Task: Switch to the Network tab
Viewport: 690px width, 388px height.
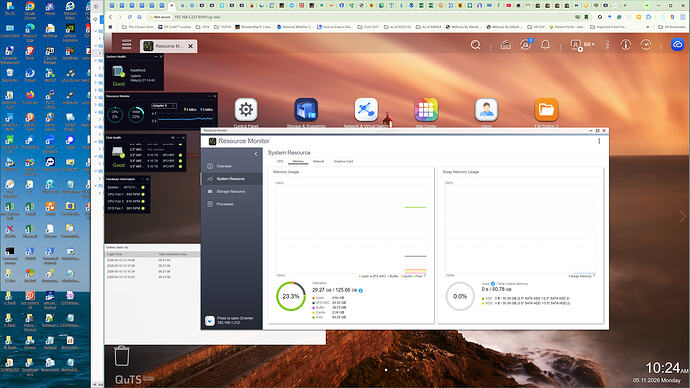Action: click(318, 161)
